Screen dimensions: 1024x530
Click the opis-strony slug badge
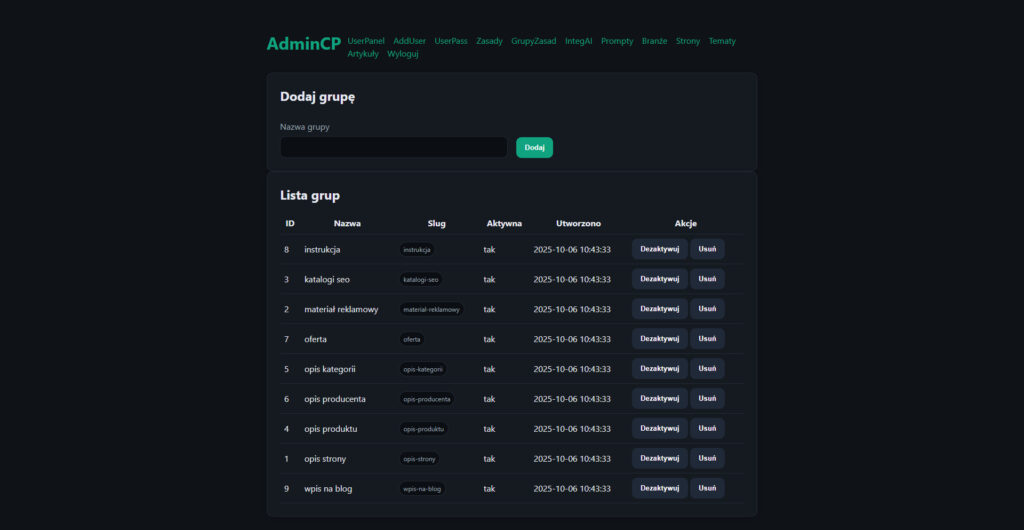(419, 459)
